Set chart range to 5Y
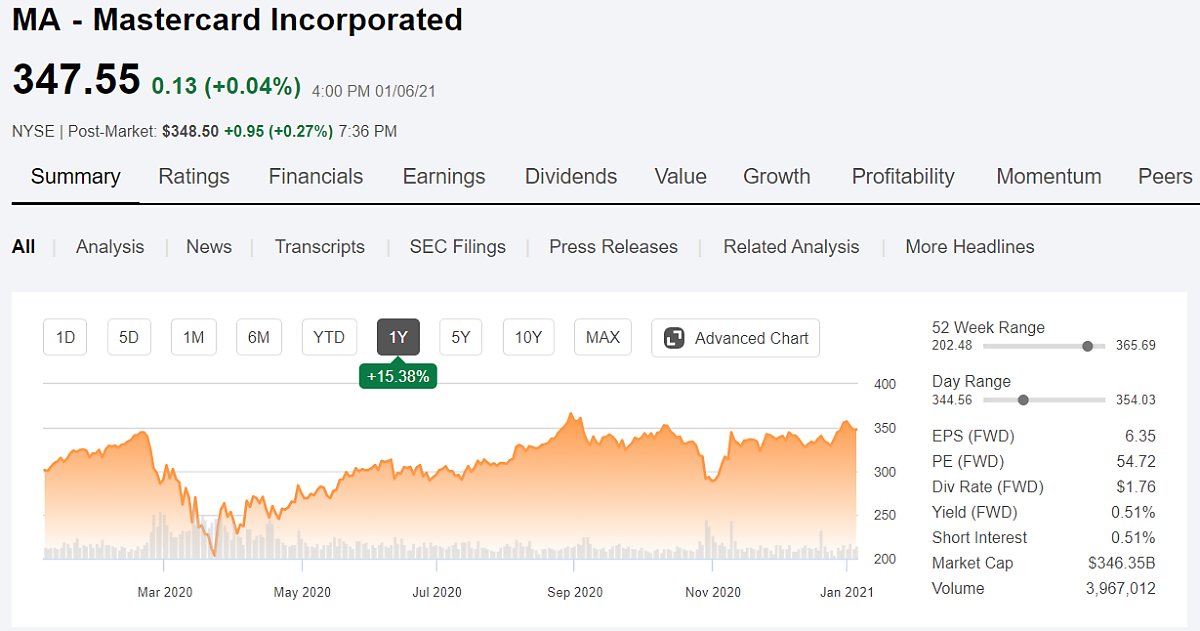The width and height of the screenshot is (1200, 631). [461, 338]
